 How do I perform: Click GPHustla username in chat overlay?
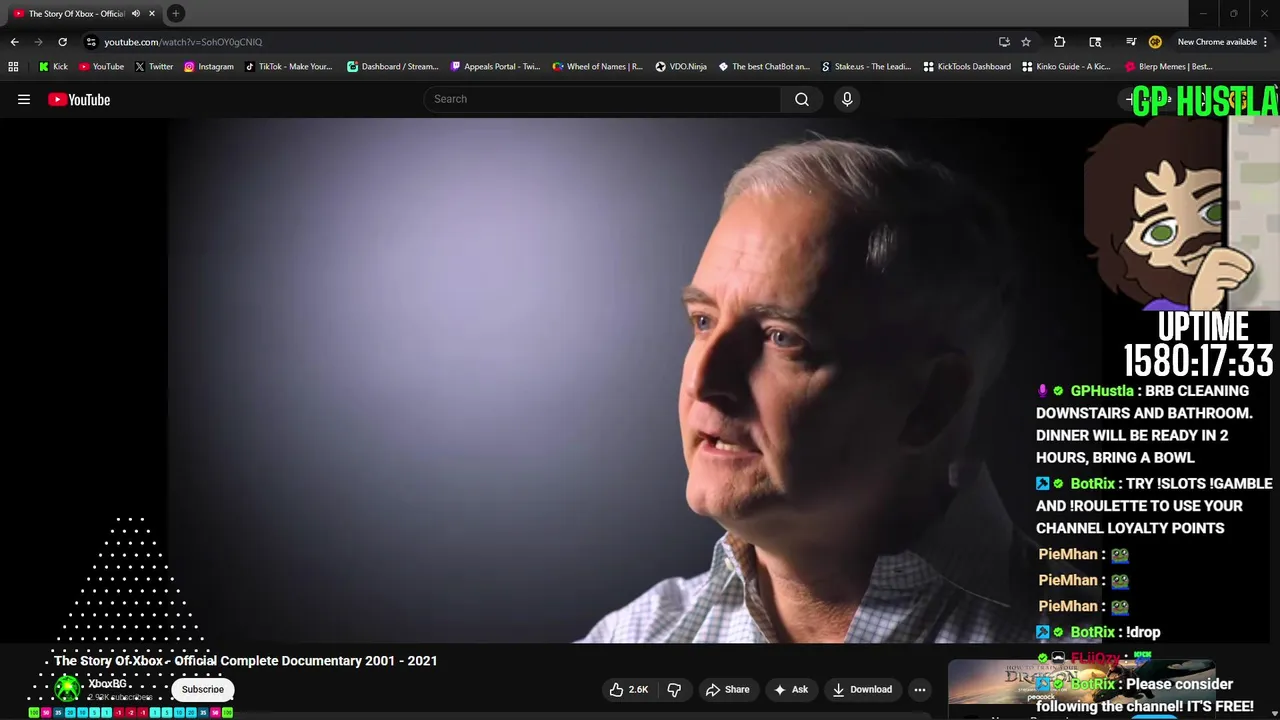point(1102,391)
